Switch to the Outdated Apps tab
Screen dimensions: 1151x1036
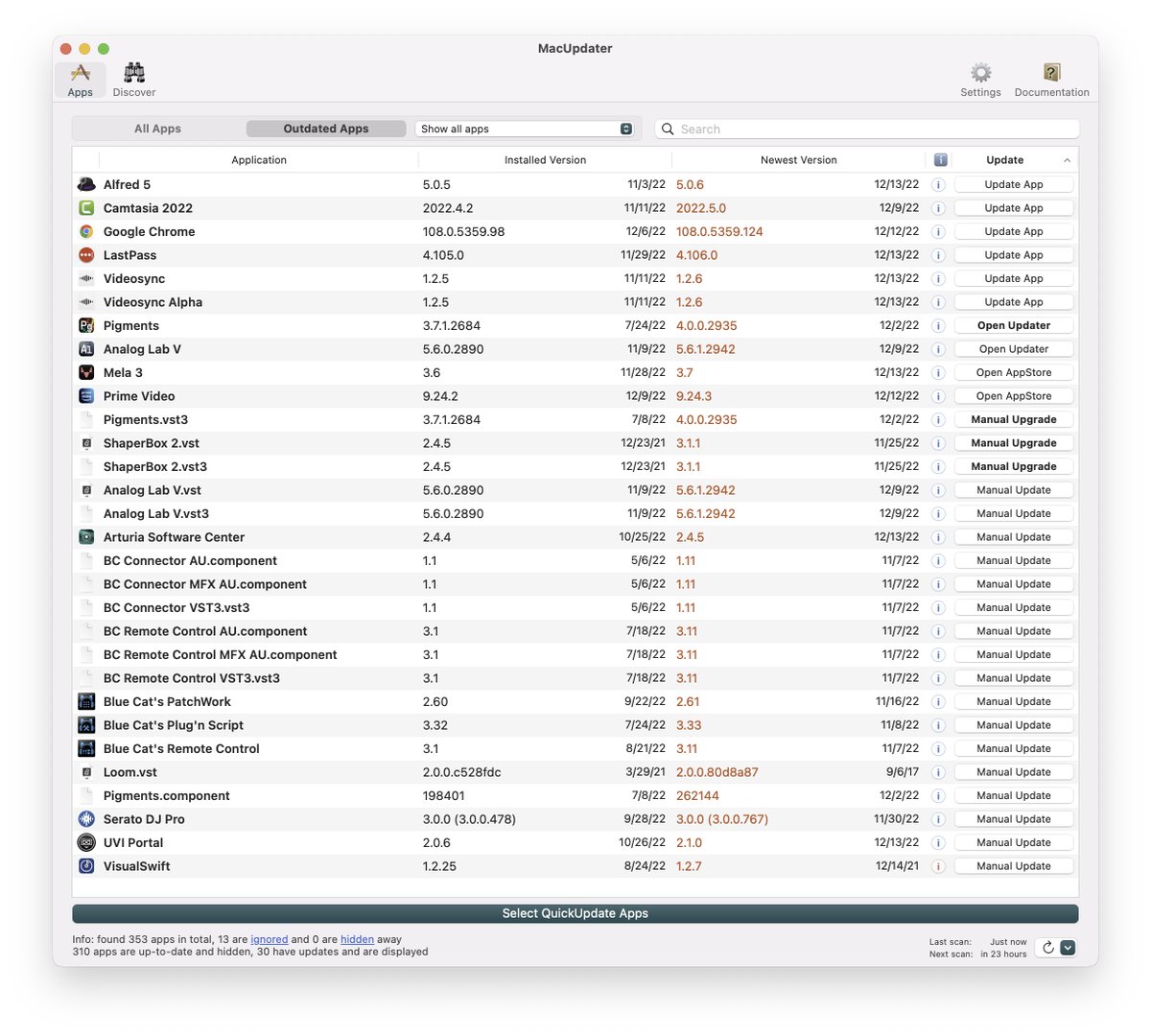click(326, 129)
